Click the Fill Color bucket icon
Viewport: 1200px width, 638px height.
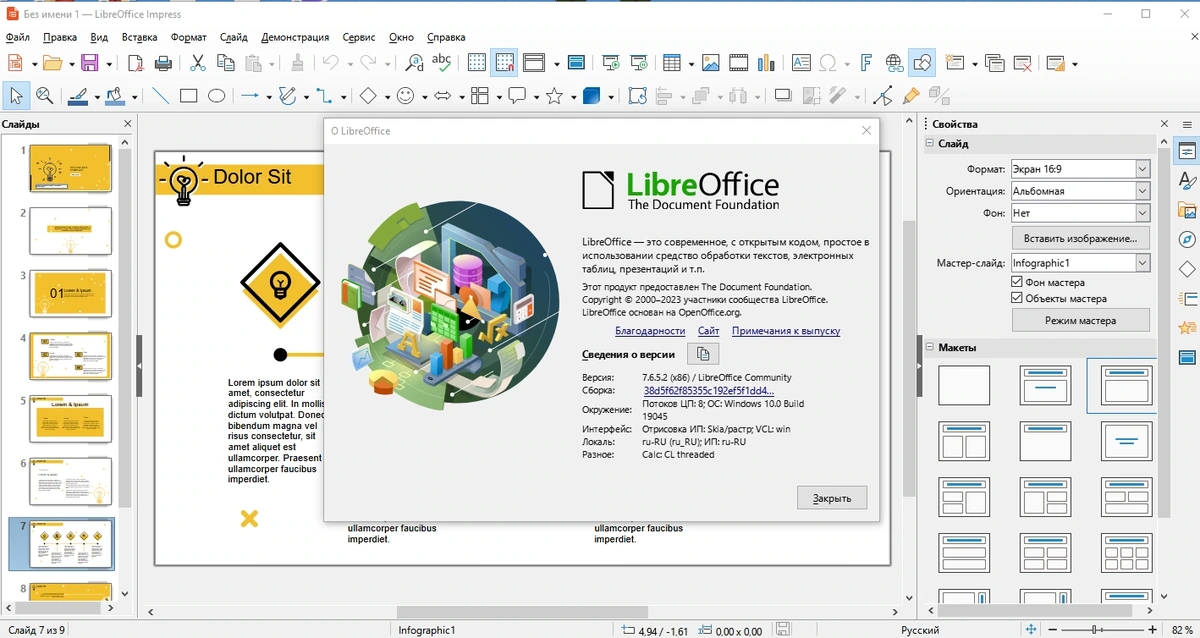pyautogui.click(x=116, y=96)
